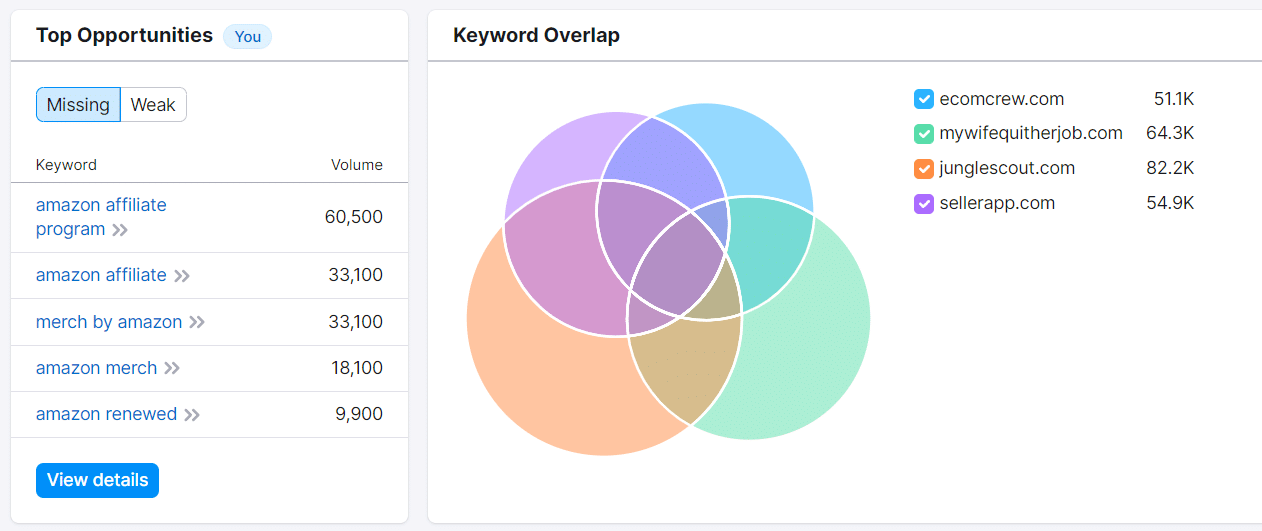Open the amazon renewed keyword link
Image resolution: width=1262 pixels, height=531 pixels.
106,414
